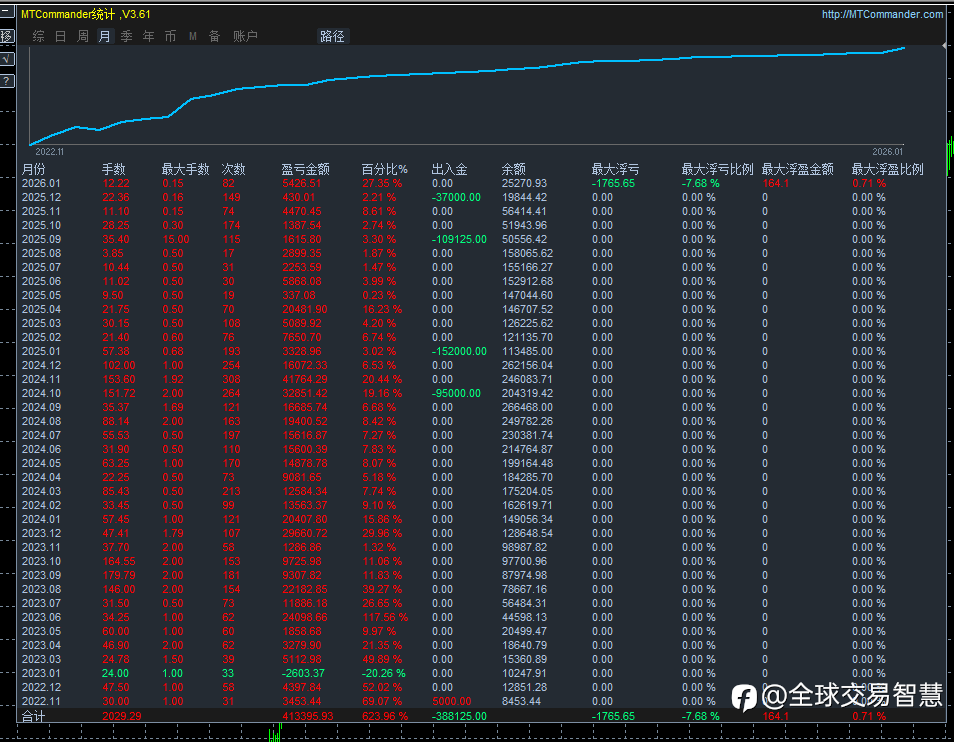The image size is (954, 742).
Task: Click percentage 29.96 % in 2023.12 row
Action: pyautogui.click(x=382, y=533)
